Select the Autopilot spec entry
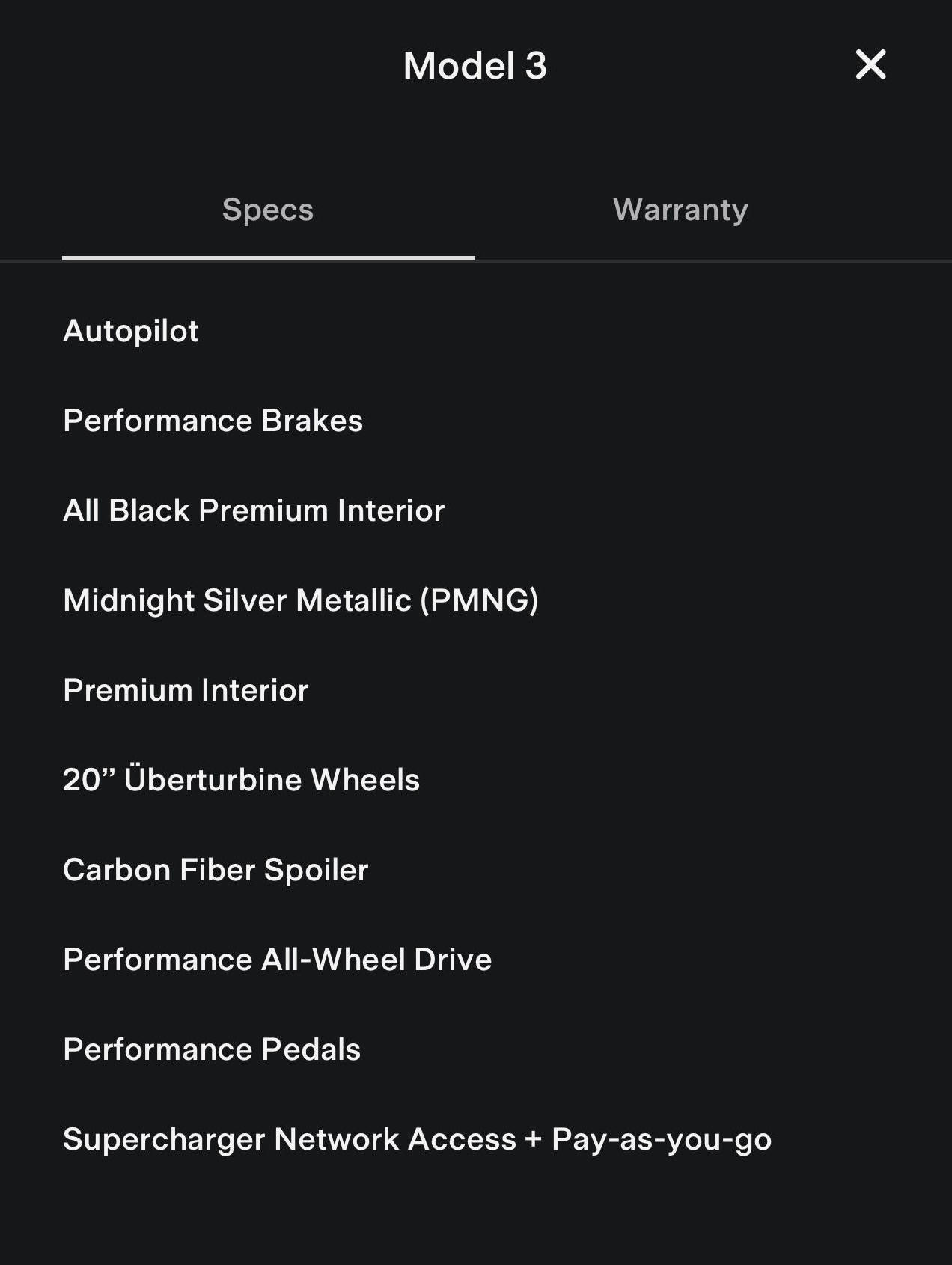This screenshot has height=1265, width=952. (x=131, y=331)
